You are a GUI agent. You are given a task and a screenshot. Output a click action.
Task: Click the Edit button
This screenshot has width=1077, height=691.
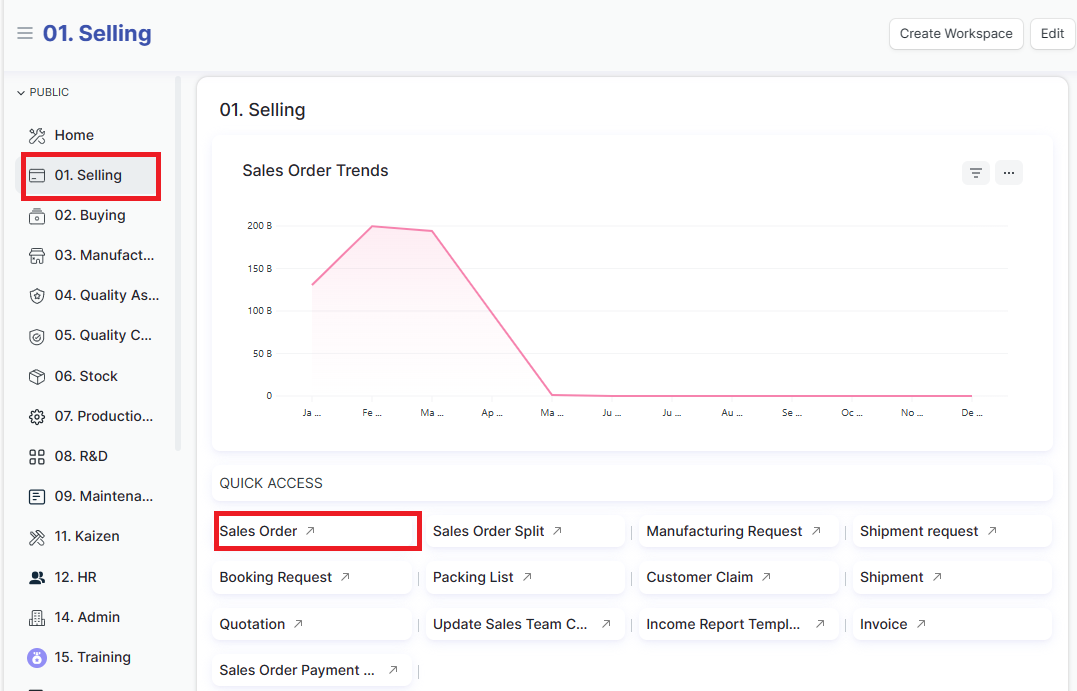pos(1052,33)
